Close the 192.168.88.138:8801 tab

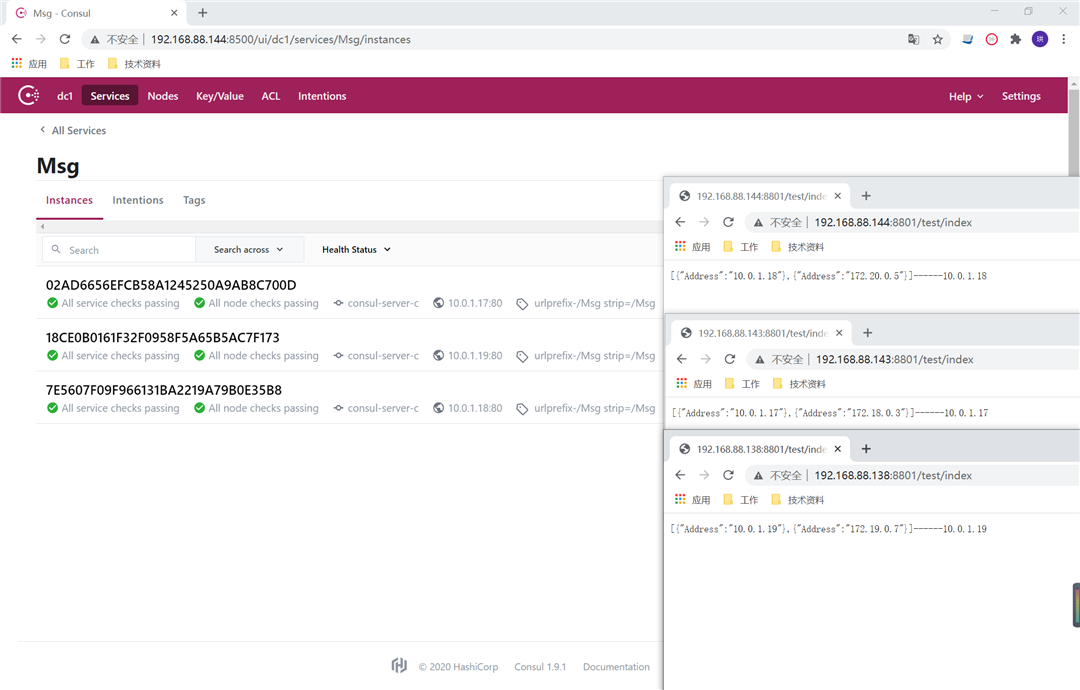click(838, 449)
